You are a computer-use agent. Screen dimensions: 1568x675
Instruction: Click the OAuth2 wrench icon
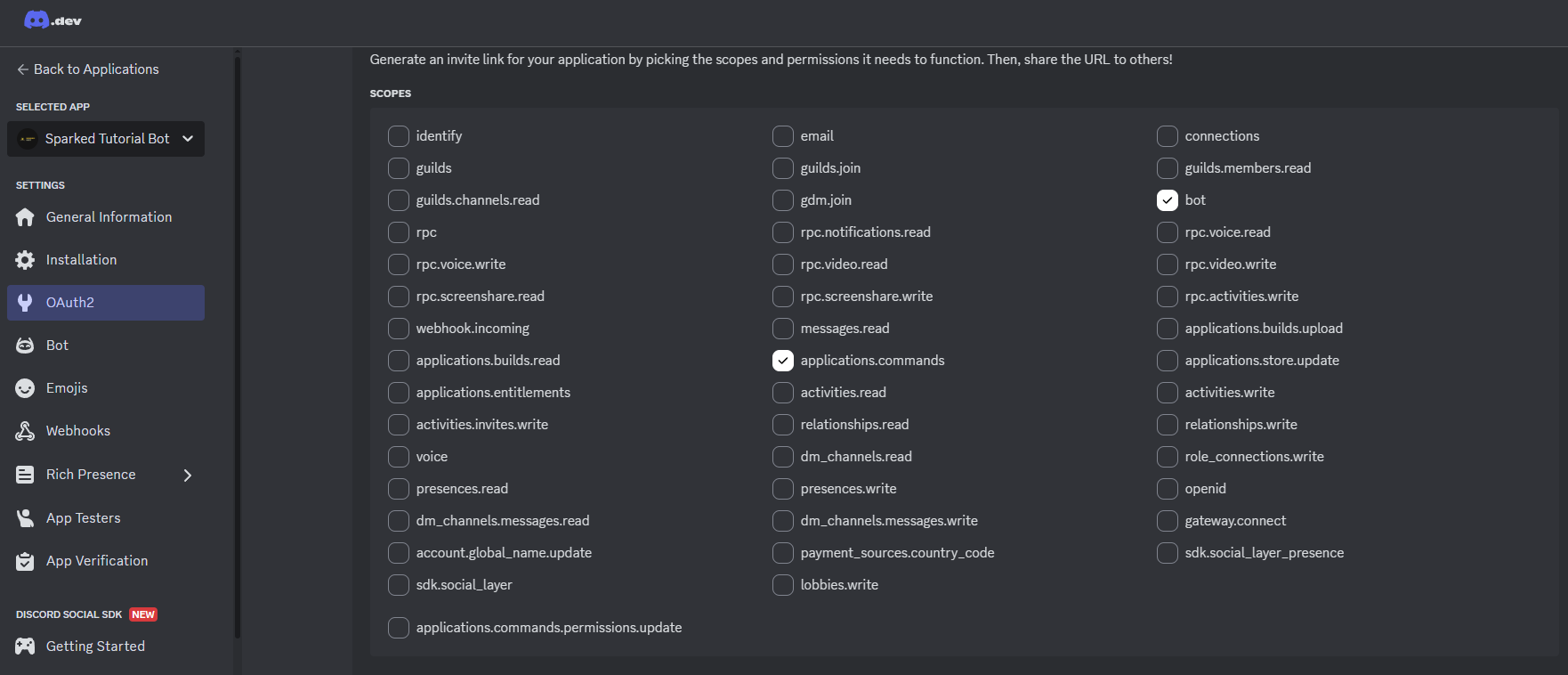[x=25, y=303]
